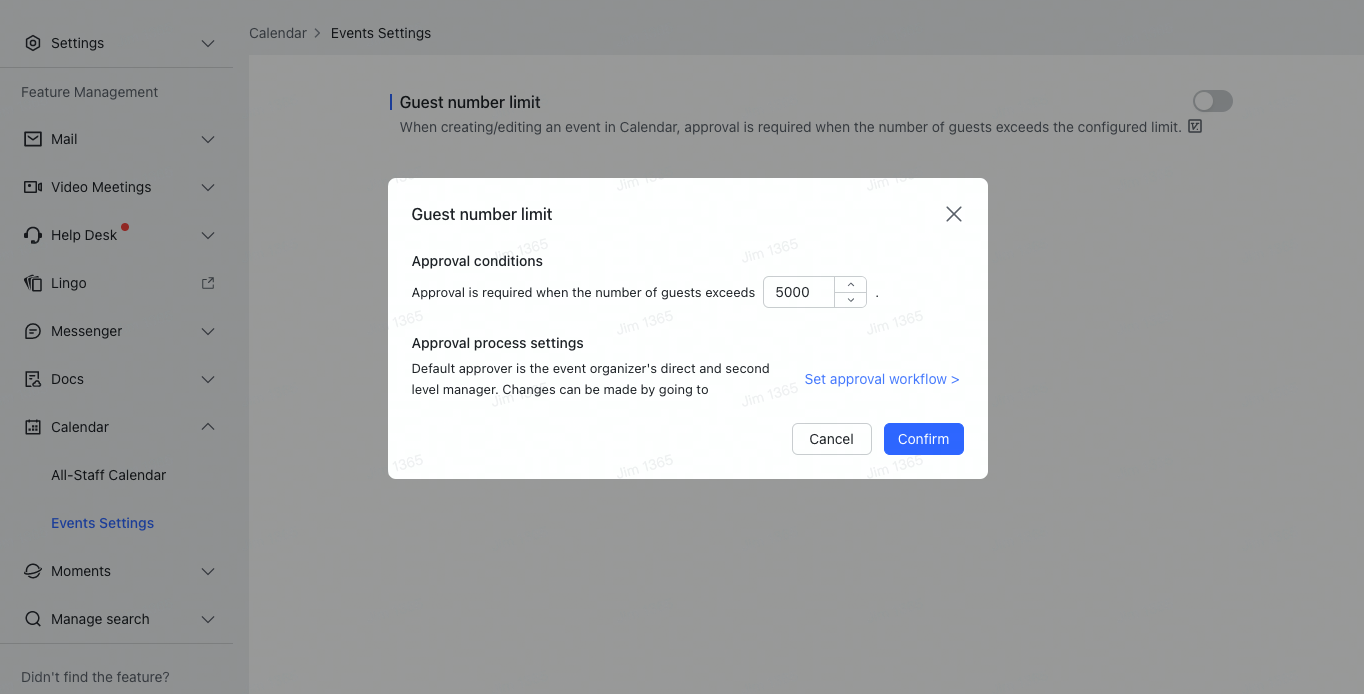1364x694 pixels.
Task: Click the Docs document icon
Action: click(32, 379)
